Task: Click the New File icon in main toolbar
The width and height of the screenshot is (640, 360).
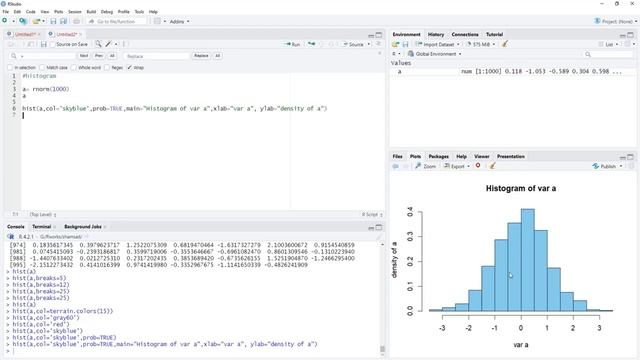Action: pyautogui.click(x=5, y=21)
